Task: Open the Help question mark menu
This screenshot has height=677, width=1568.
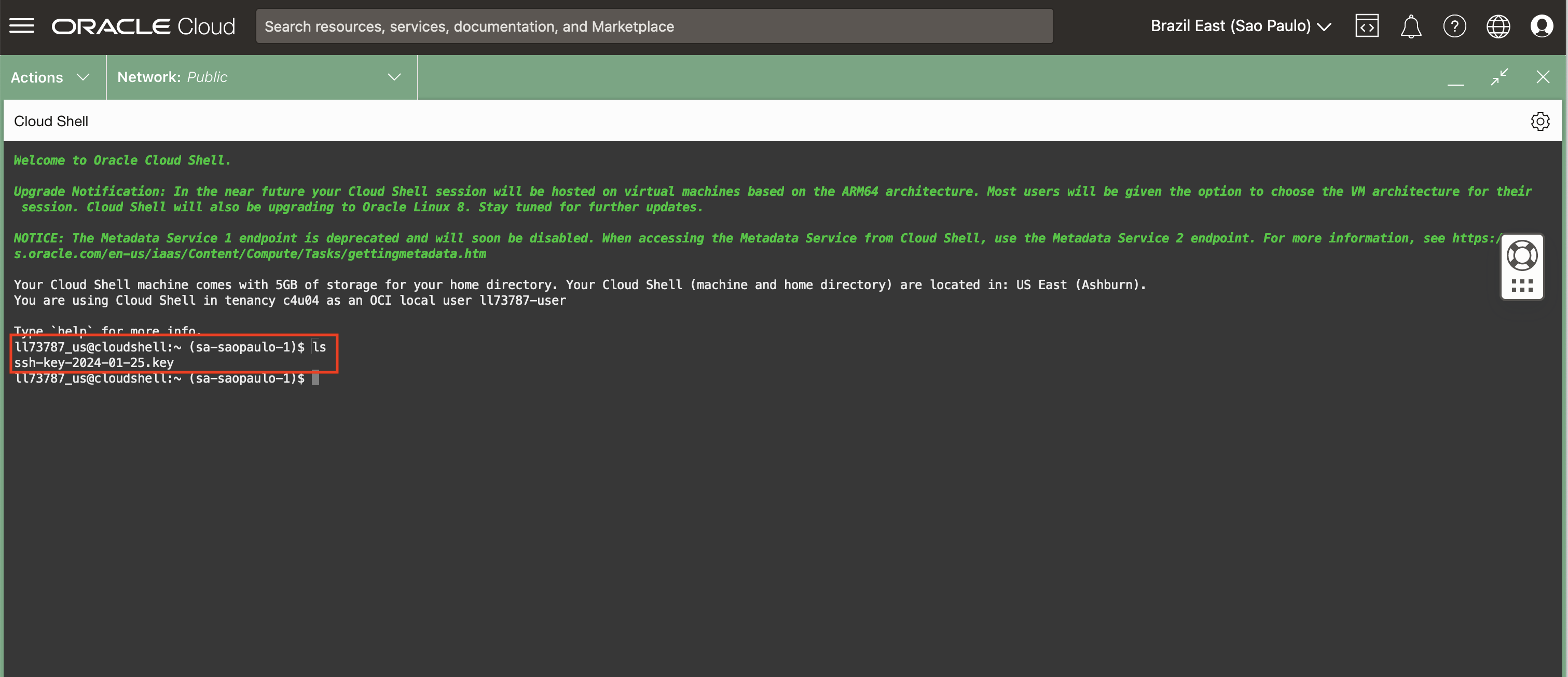Action: point(1454,26)
